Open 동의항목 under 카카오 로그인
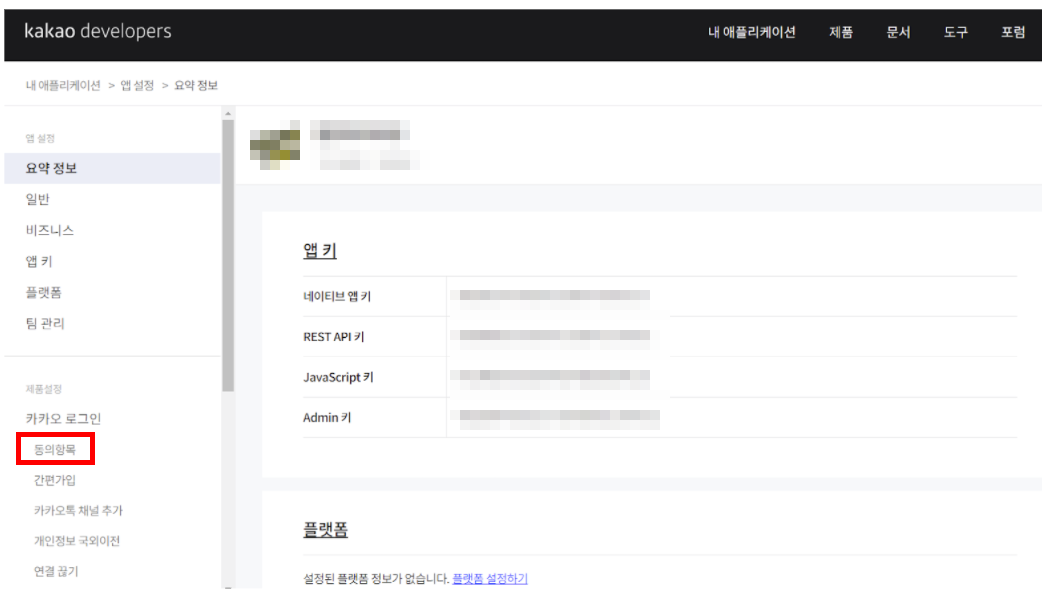The width and height of the screenshot is (1042, 598). pyautogui.click(x=55, y=449)
